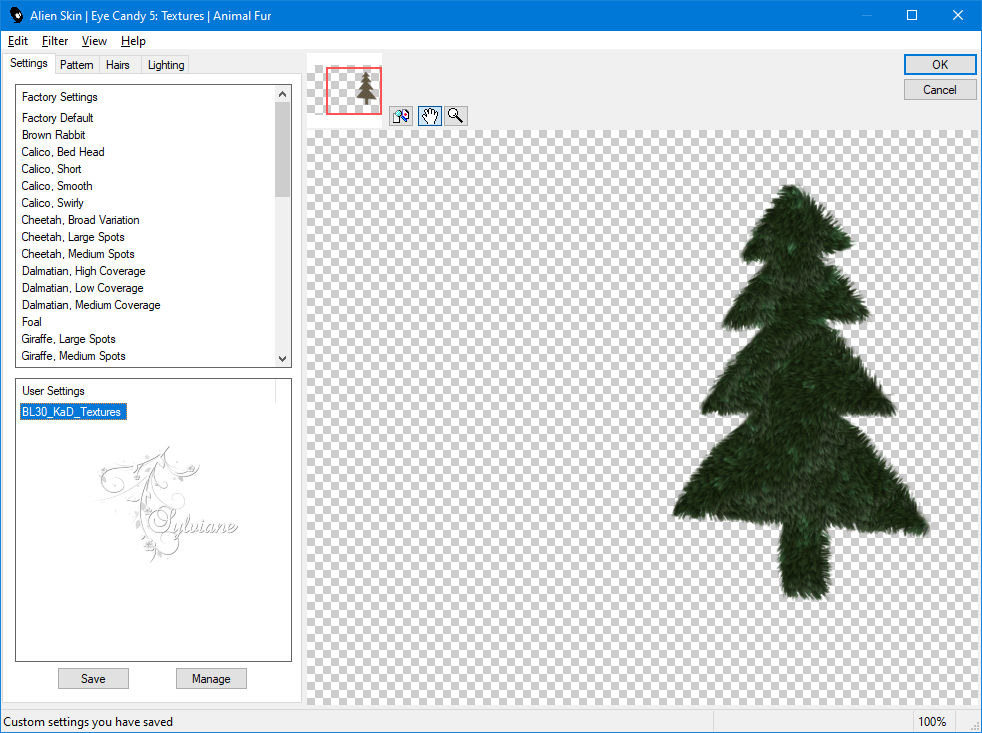This screenshot has width=982, height=733.
Task: Select the Calico, Swirly preset
Action: pos(53,202)
